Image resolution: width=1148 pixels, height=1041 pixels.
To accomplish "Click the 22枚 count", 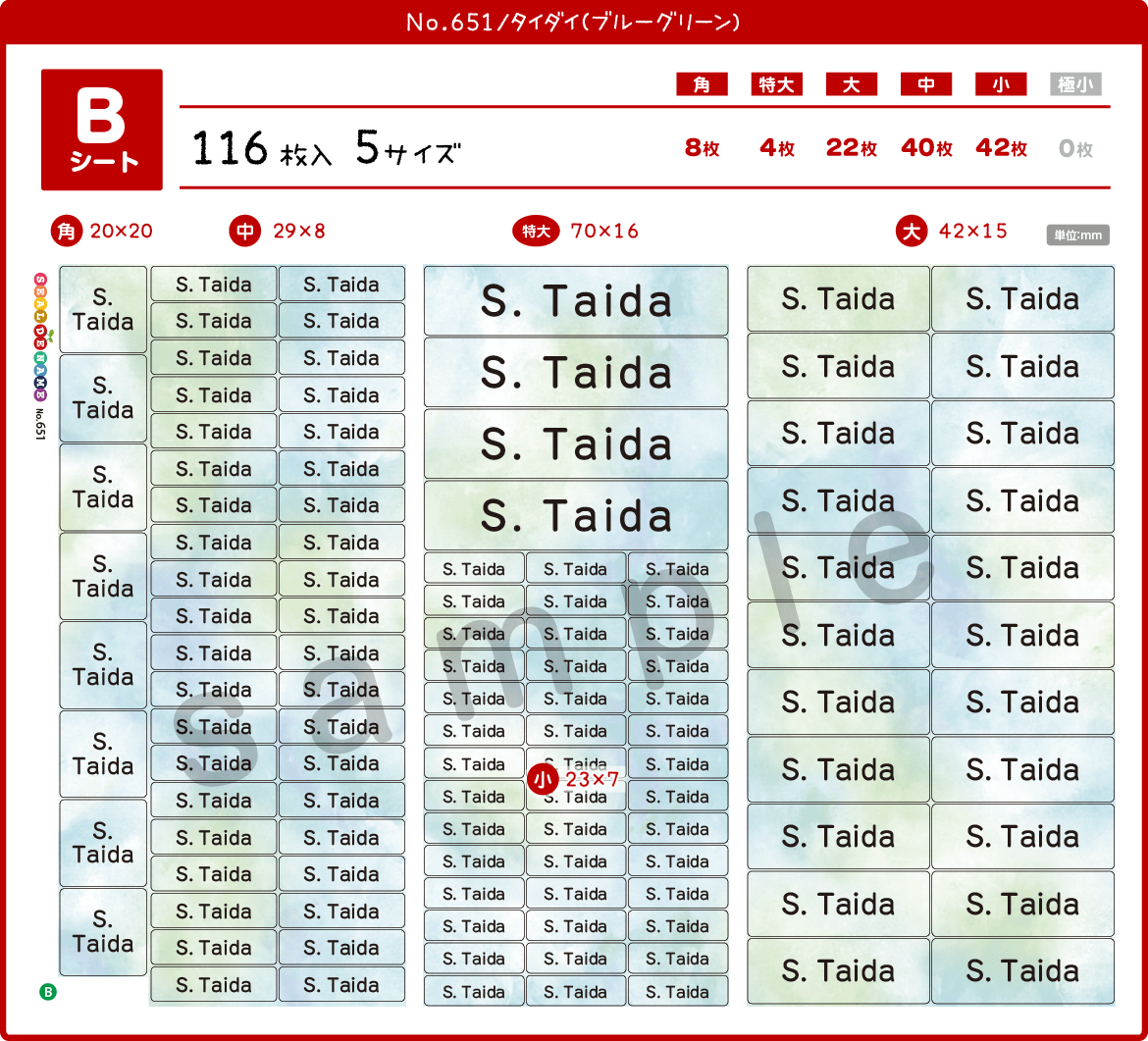I will tap(852, 148).
